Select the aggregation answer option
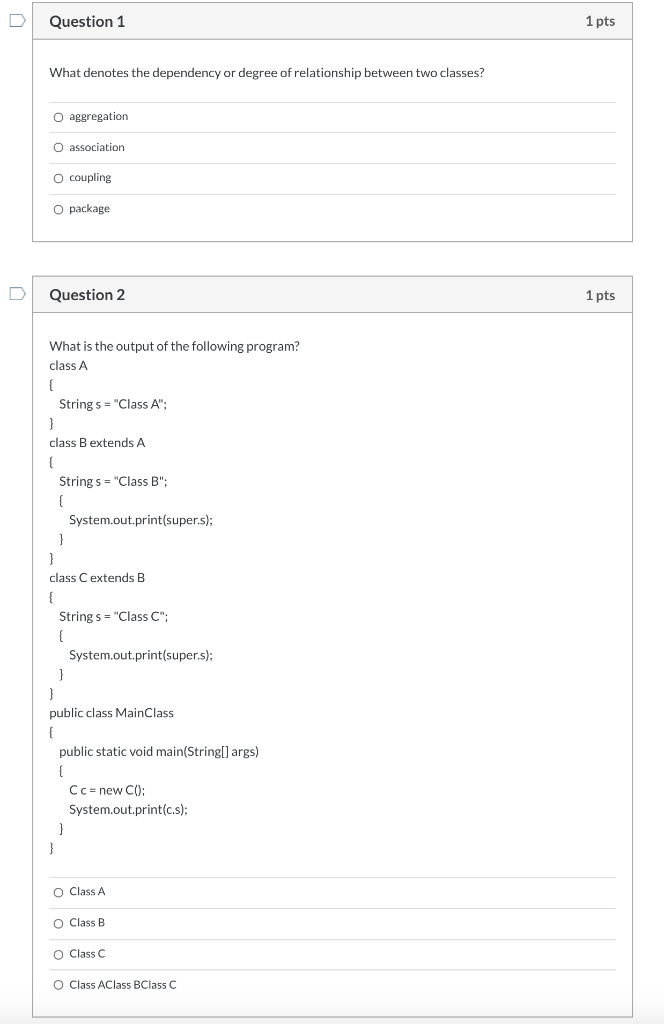Screen dimensions: 664x1024 pyautogui.click(x=58, y=116)
